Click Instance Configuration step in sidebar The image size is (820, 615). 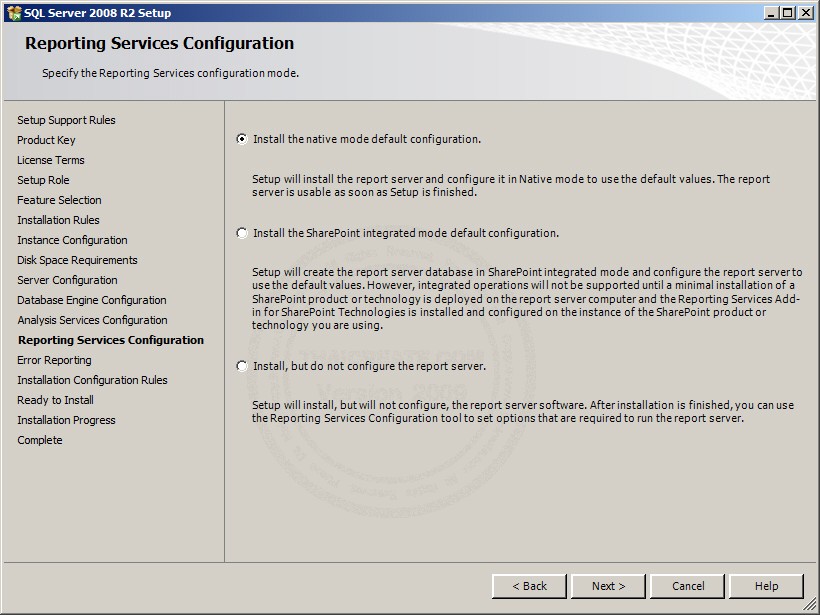click(72, 240)
